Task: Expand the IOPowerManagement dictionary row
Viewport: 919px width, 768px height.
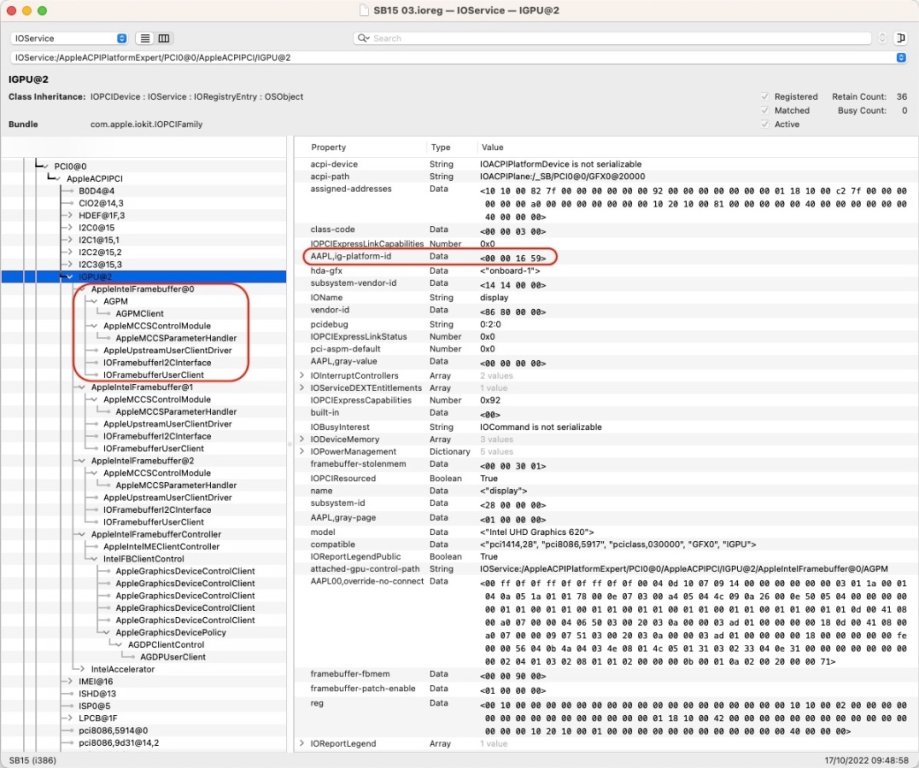Action: (x=302, y=452)
